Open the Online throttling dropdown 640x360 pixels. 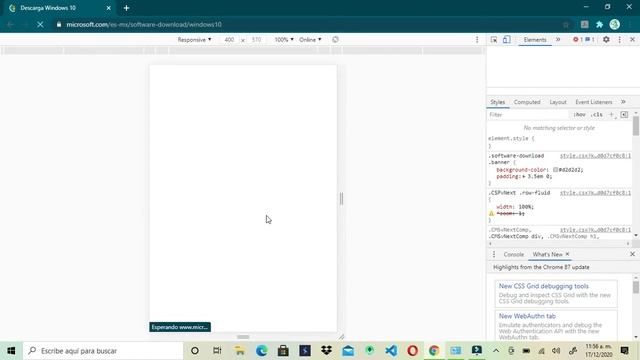[310, 40]
